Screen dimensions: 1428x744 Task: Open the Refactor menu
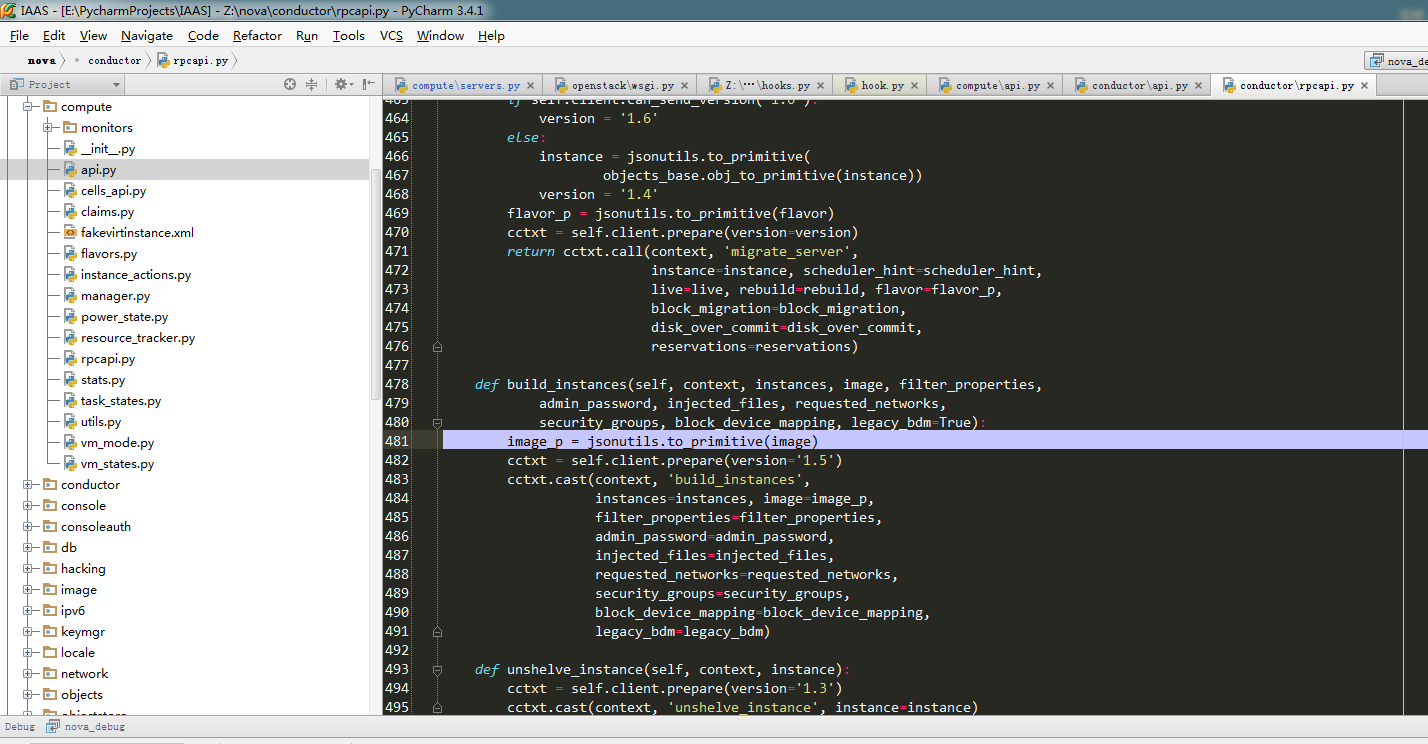pyautogui.click(x=257, y=35)
